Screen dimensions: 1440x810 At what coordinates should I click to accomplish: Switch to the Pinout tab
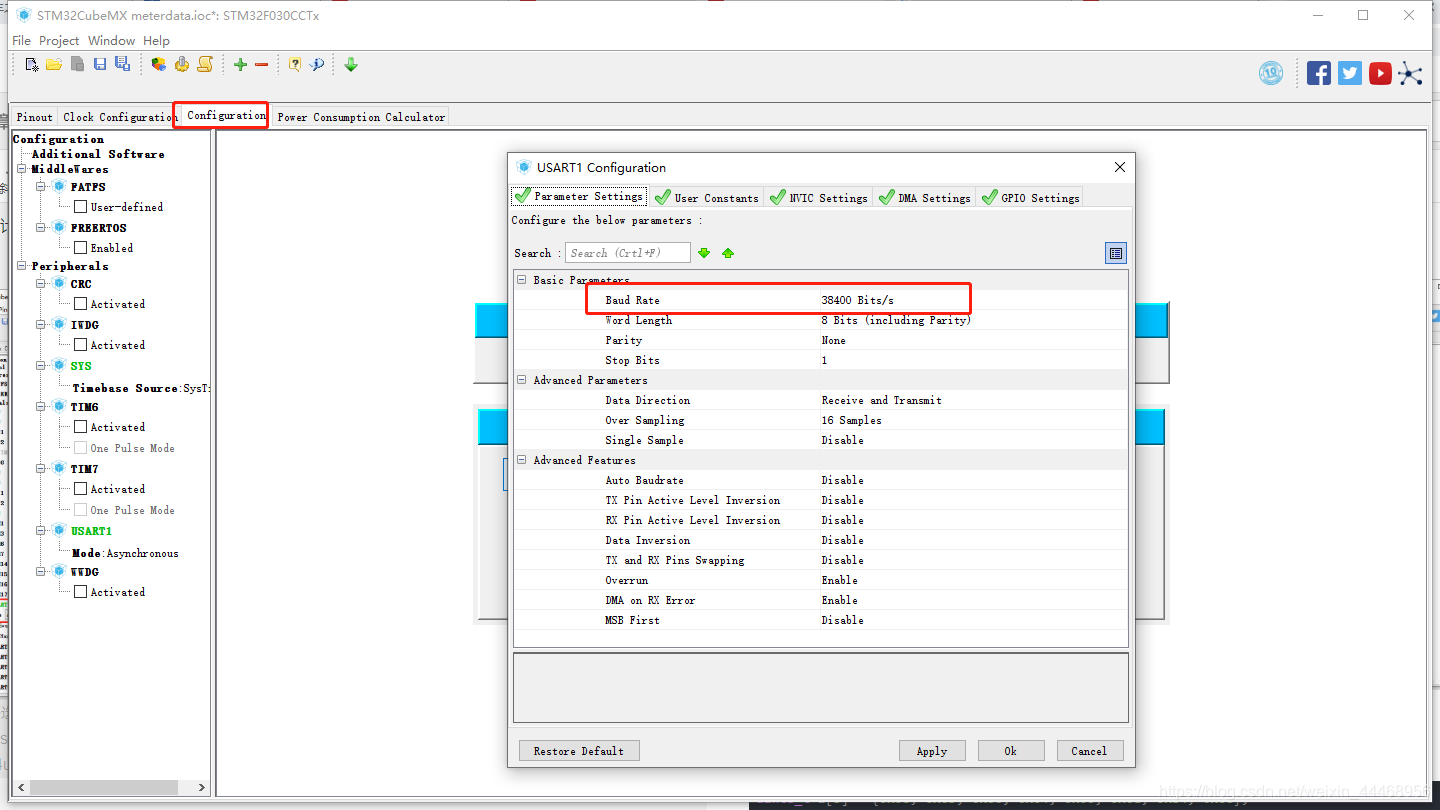[x=34, y=117]
